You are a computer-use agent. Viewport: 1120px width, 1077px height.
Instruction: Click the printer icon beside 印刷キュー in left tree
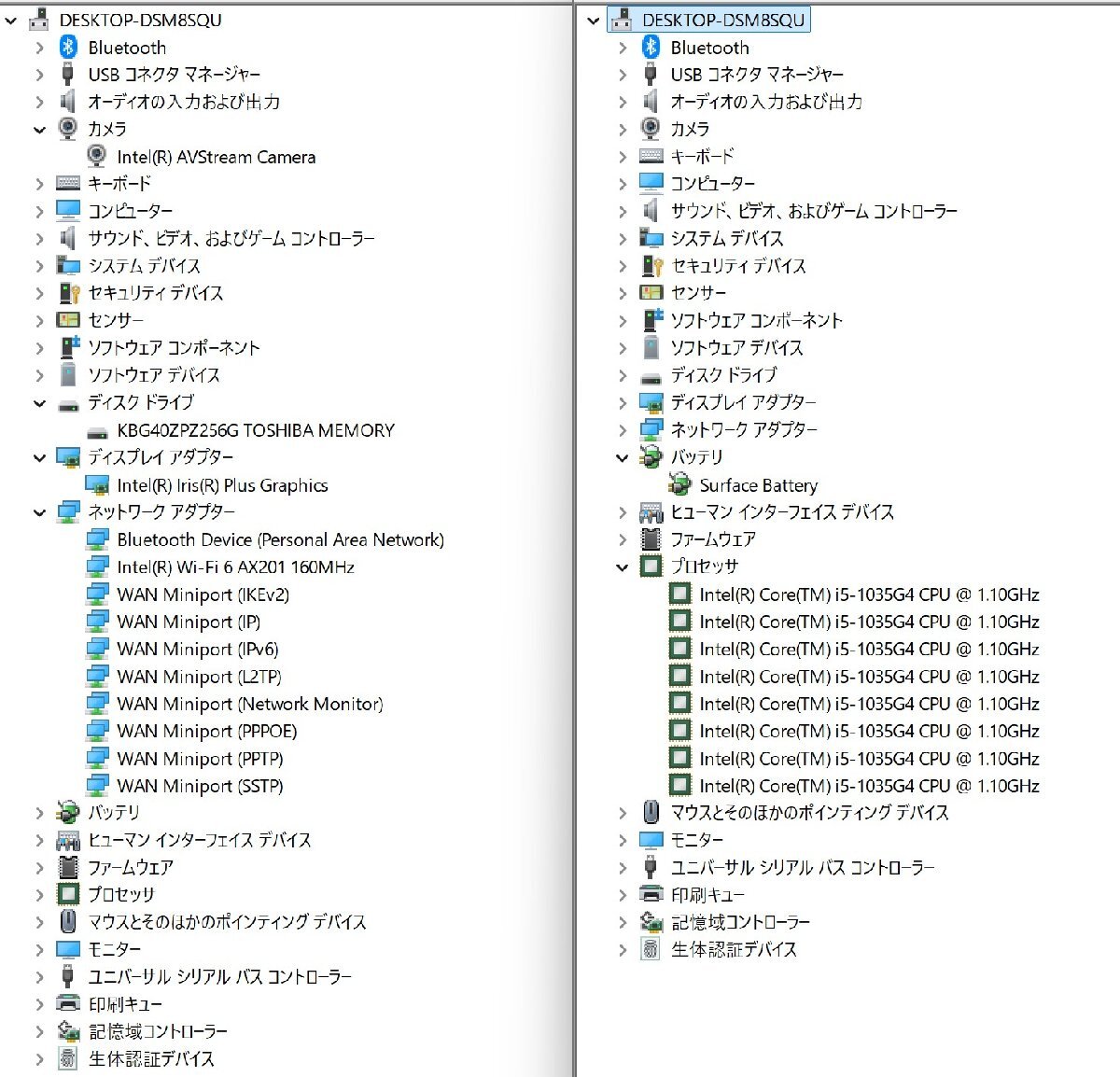click(x=68, y=1003)
